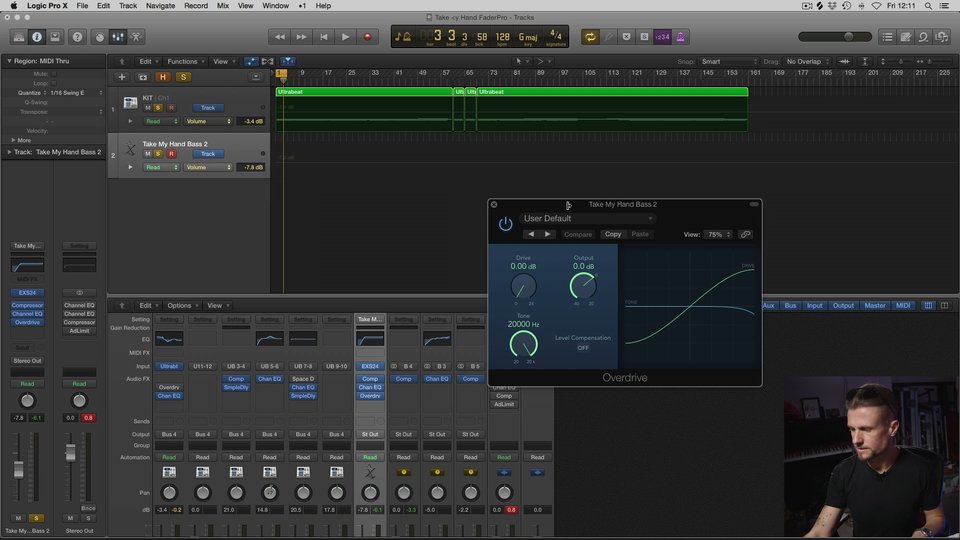Add new track with plus button
Image resolution: width=960 pixels, height=540 pixels.
[x=122, y=77]
